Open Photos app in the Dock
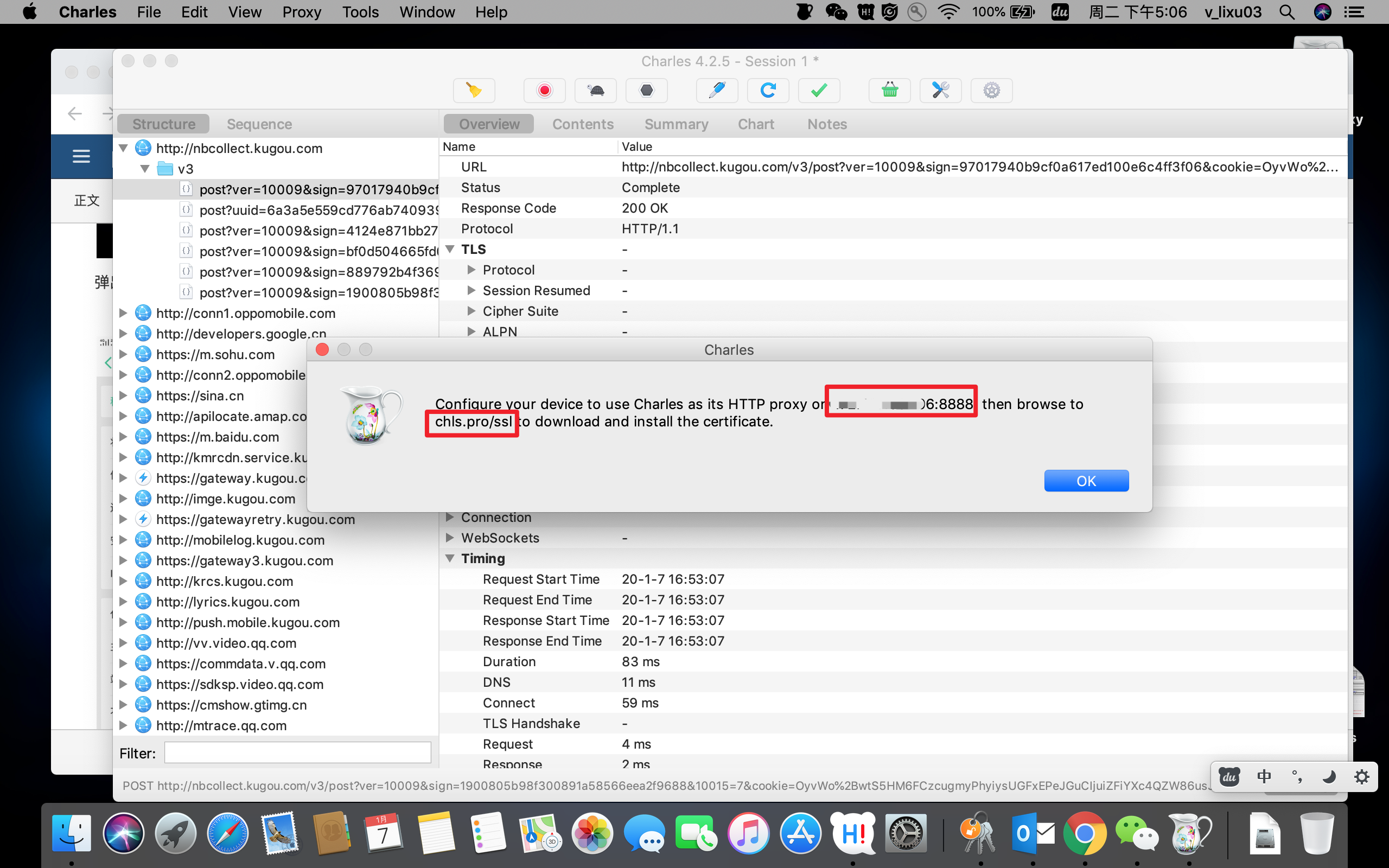 pyautogui.click(x=592, y=832)
